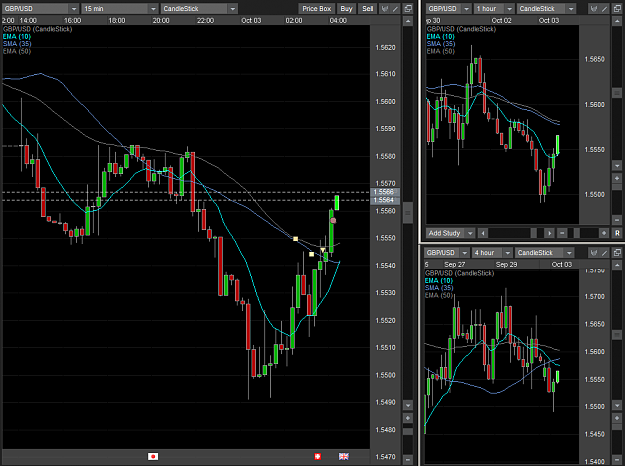625x466 pixels.
Task: Select pitchfork tool in 1 hour chart
Action: [594, 9]
